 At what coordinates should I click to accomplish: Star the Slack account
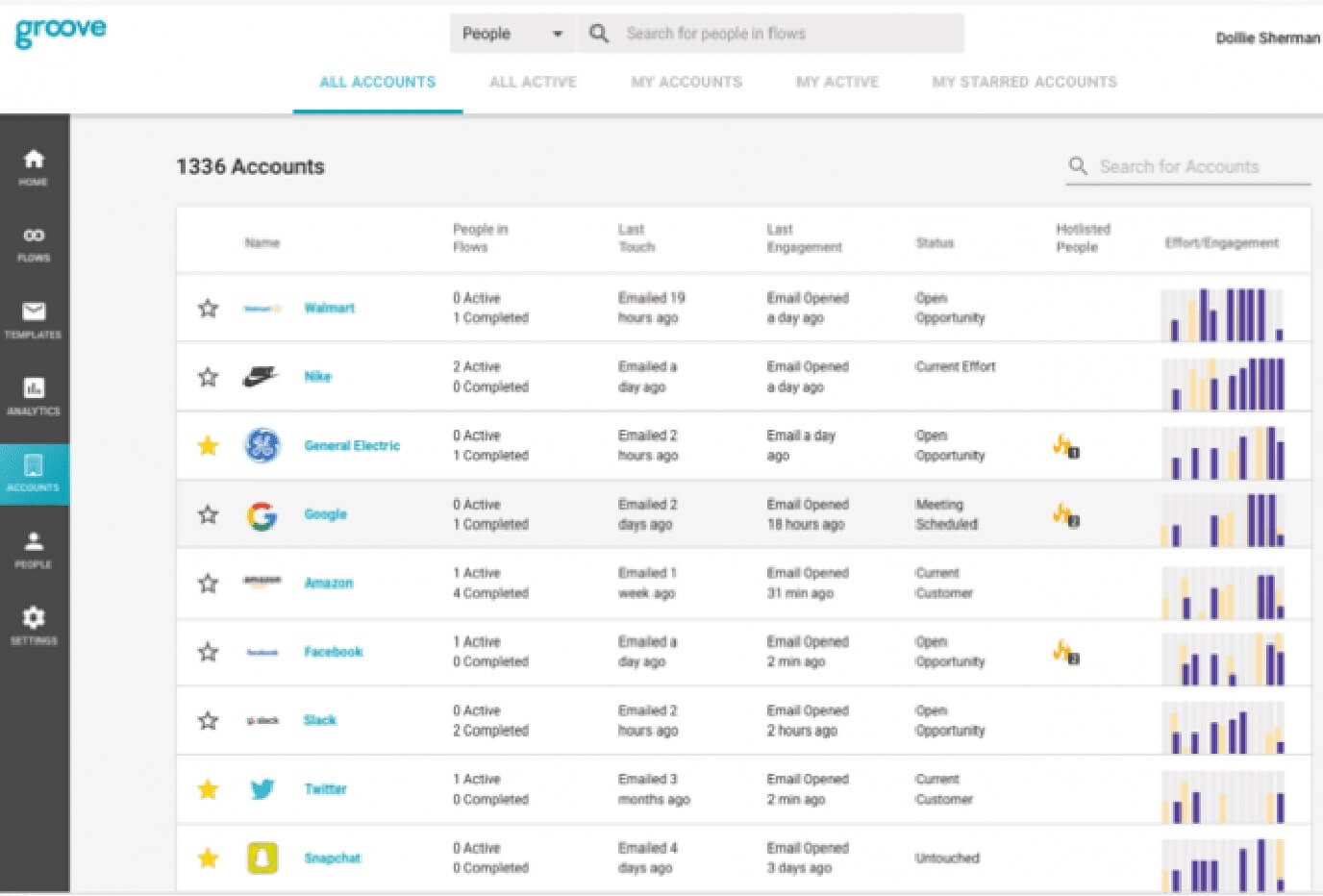[208, 720]
